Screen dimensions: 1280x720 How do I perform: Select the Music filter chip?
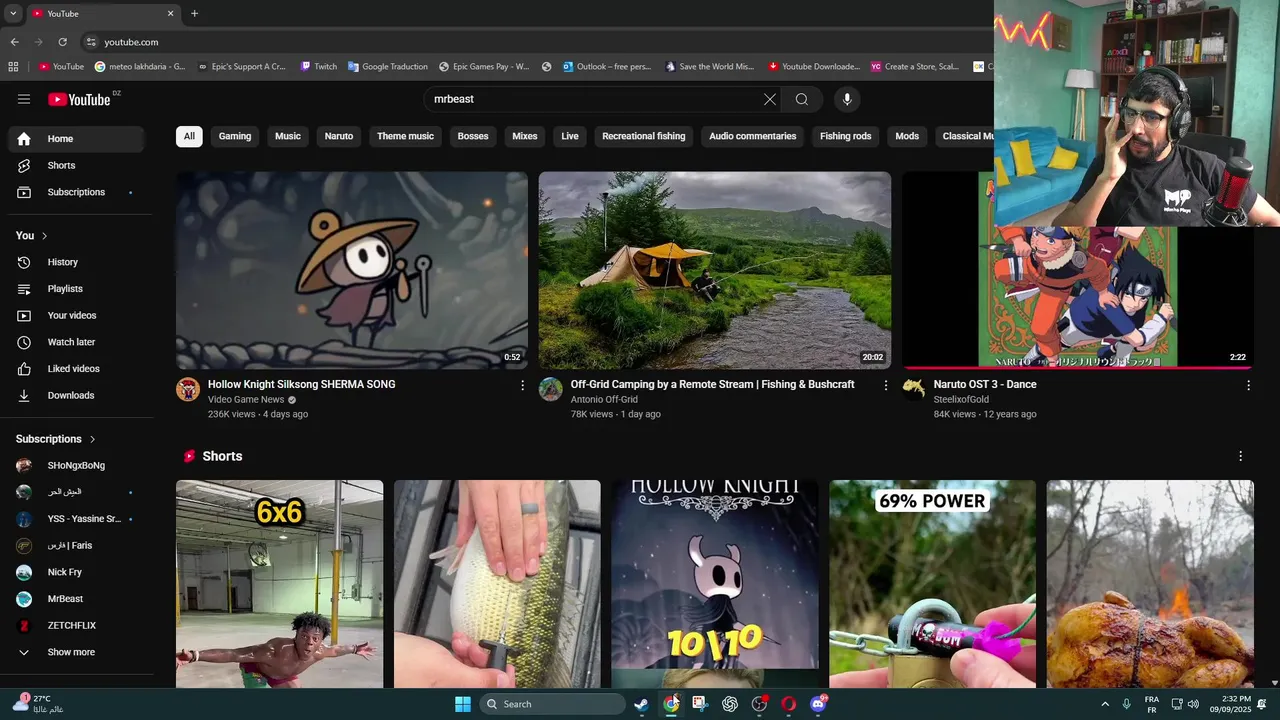pos(288,136)
